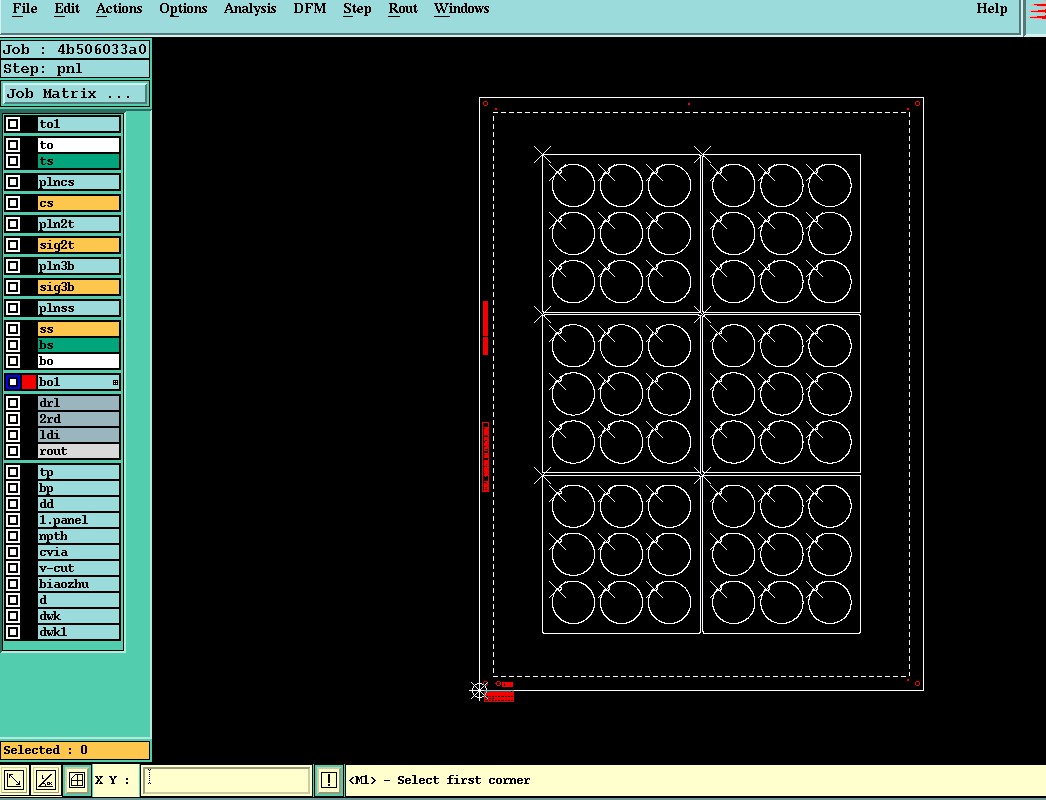Viewport: 1046px width, 800px height.
Task: Toggle checkbox for layer ldi
Action: pos(13,435)
